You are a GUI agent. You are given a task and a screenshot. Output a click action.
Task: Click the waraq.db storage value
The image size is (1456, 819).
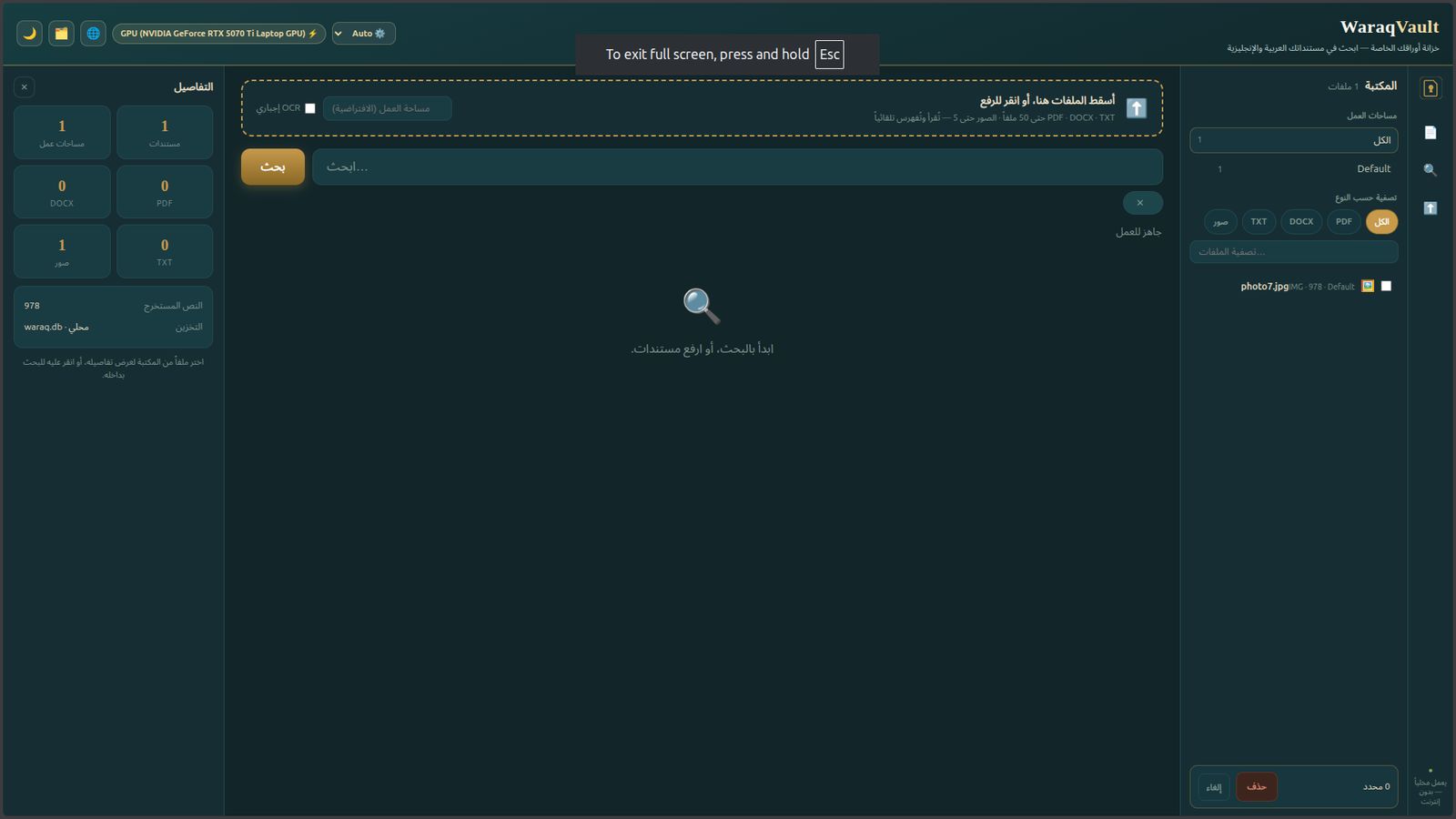point(56,327)
